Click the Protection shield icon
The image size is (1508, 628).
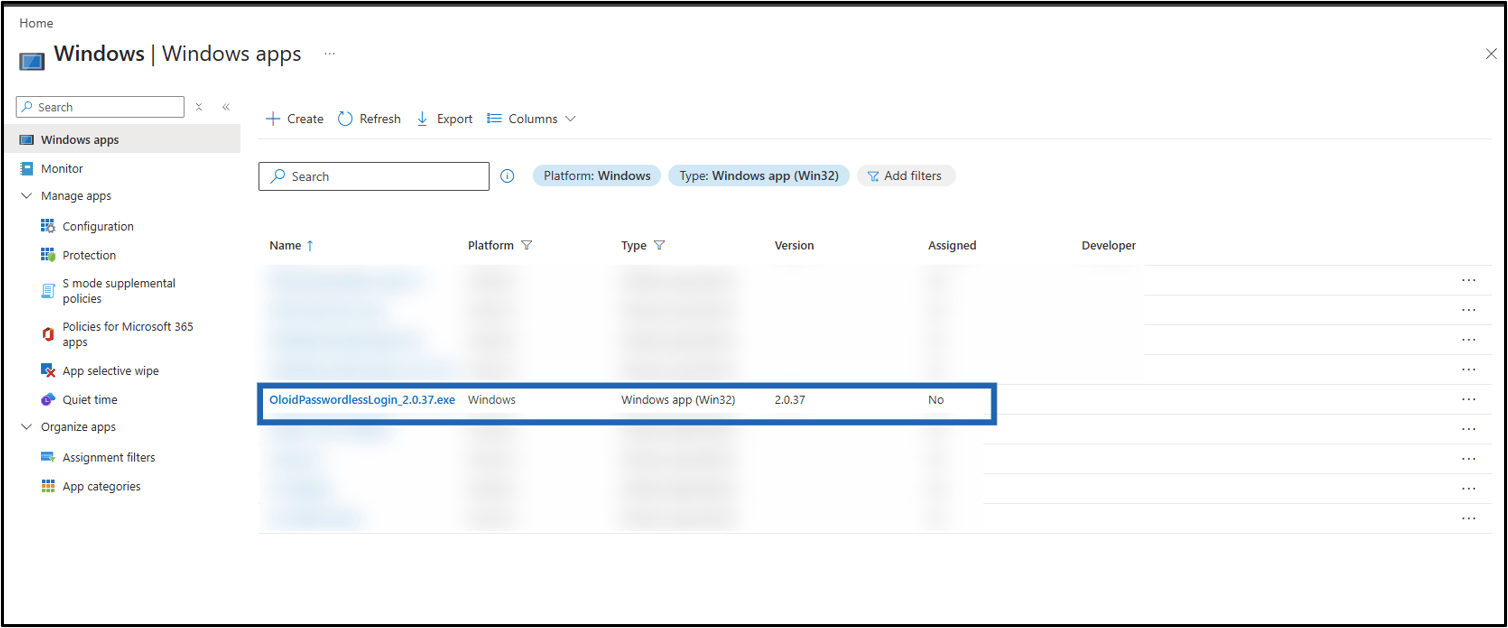point(48,256)
